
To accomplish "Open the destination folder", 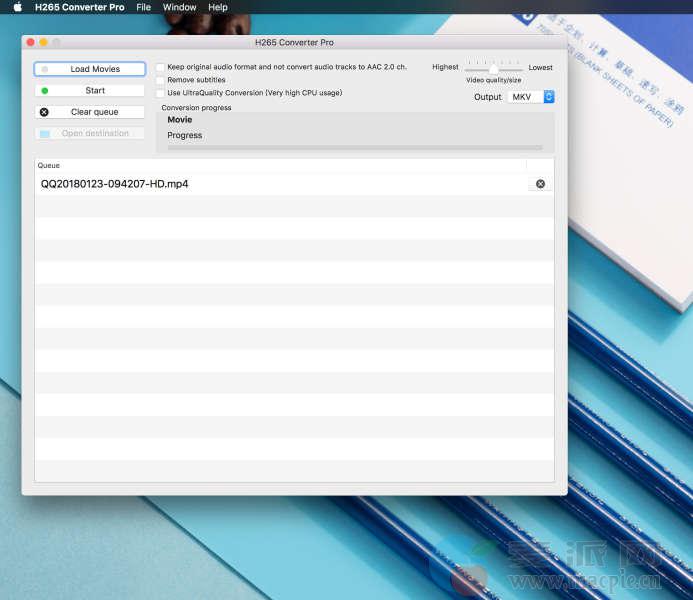I will point(90,134).
